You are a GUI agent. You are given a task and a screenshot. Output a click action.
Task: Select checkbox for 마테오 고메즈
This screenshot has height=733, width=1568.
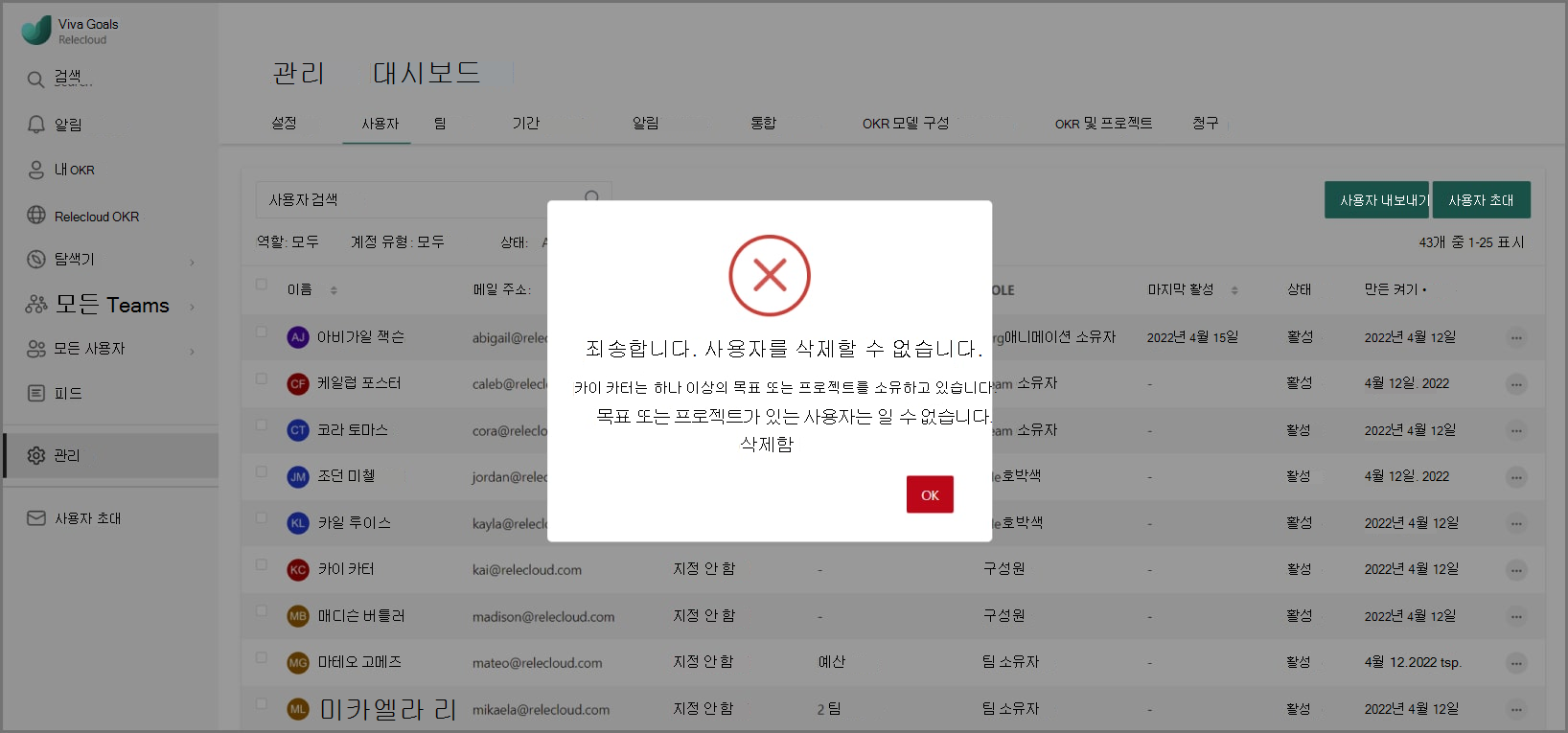click(261, 658)
